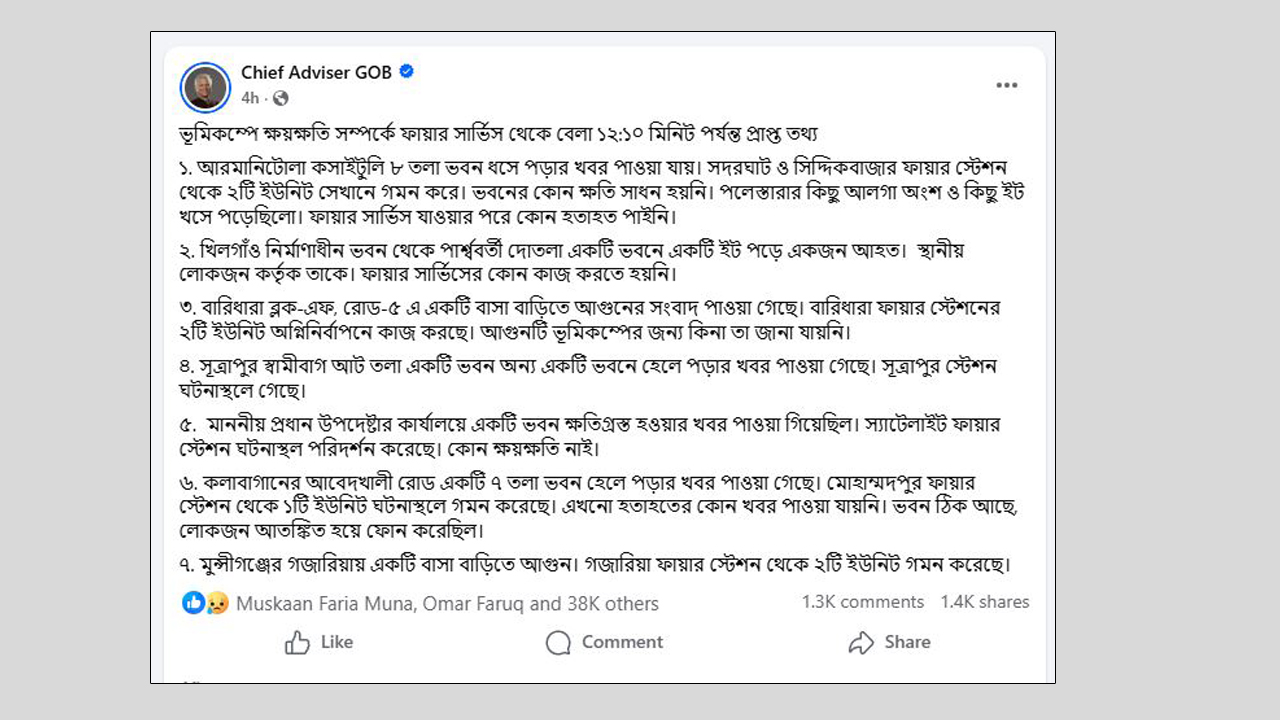
Task: Click the three-dot options icon on the post
Action: pyautogui.click(x=1007, y=85)
